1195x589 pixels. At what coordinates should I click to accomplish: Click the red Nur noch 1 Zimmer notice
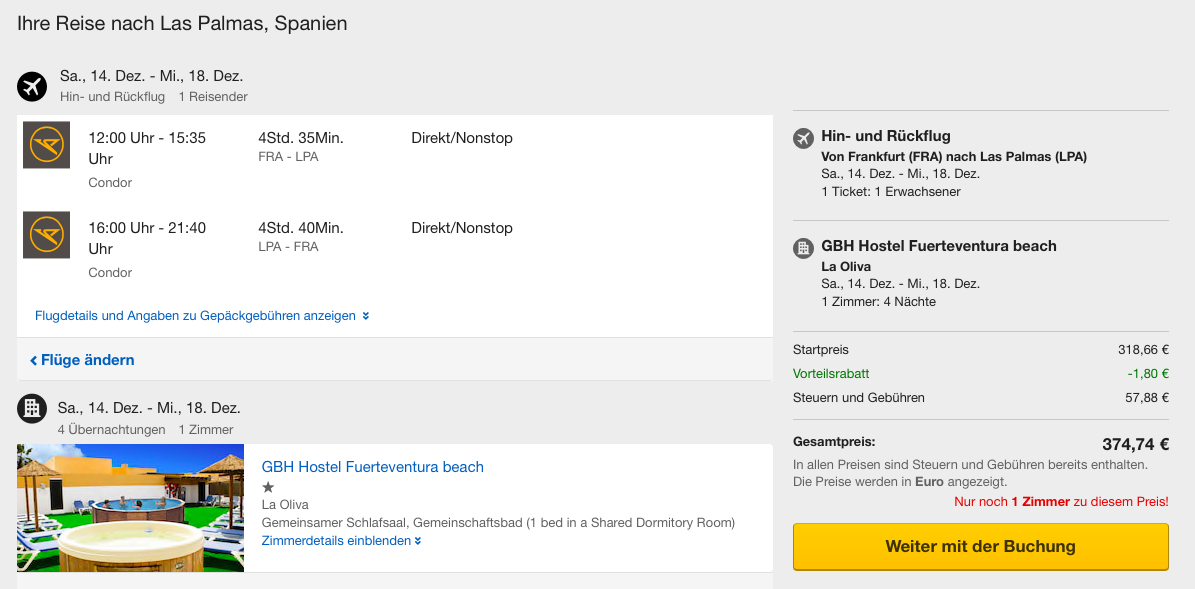1061,502
